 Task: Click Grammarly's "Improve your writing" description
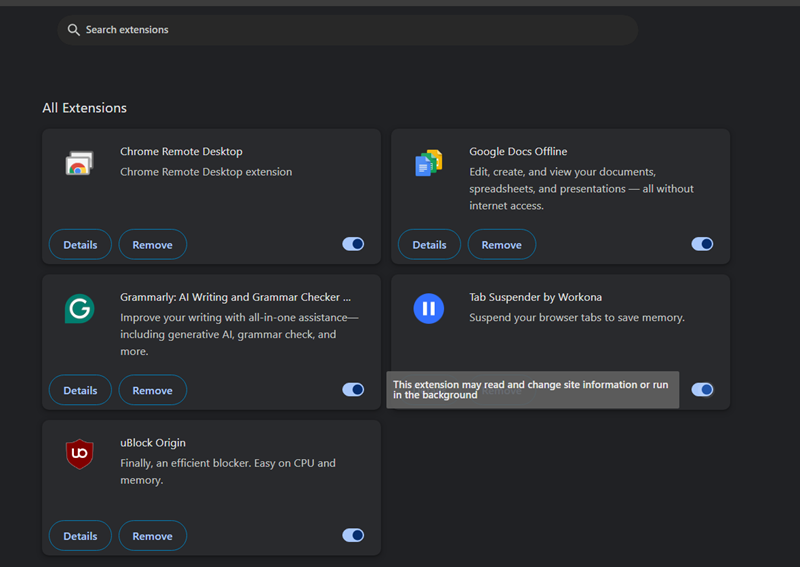click(x=239, y=334)
